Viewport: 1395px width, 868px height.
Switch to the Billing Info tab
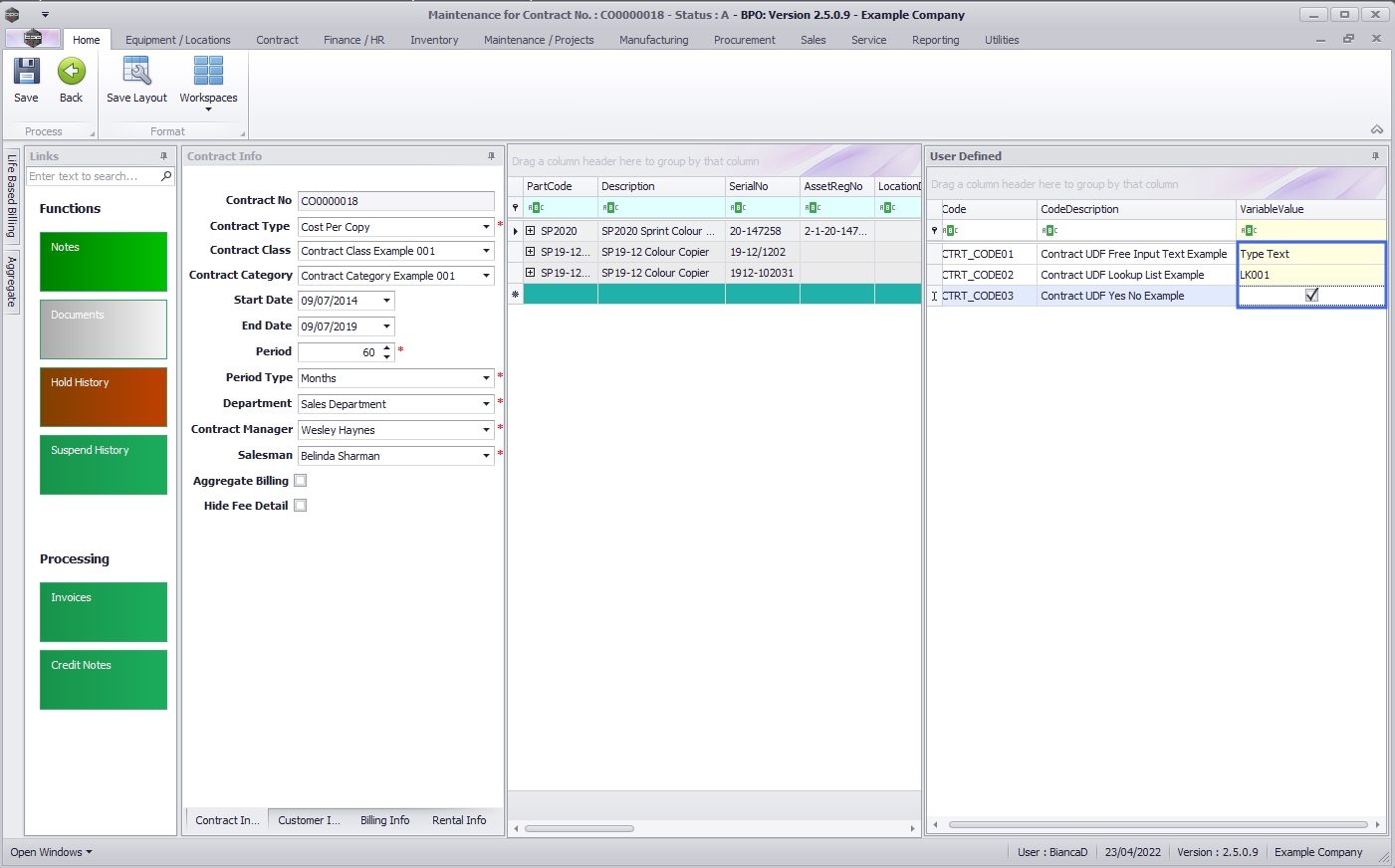click(384, 820)
